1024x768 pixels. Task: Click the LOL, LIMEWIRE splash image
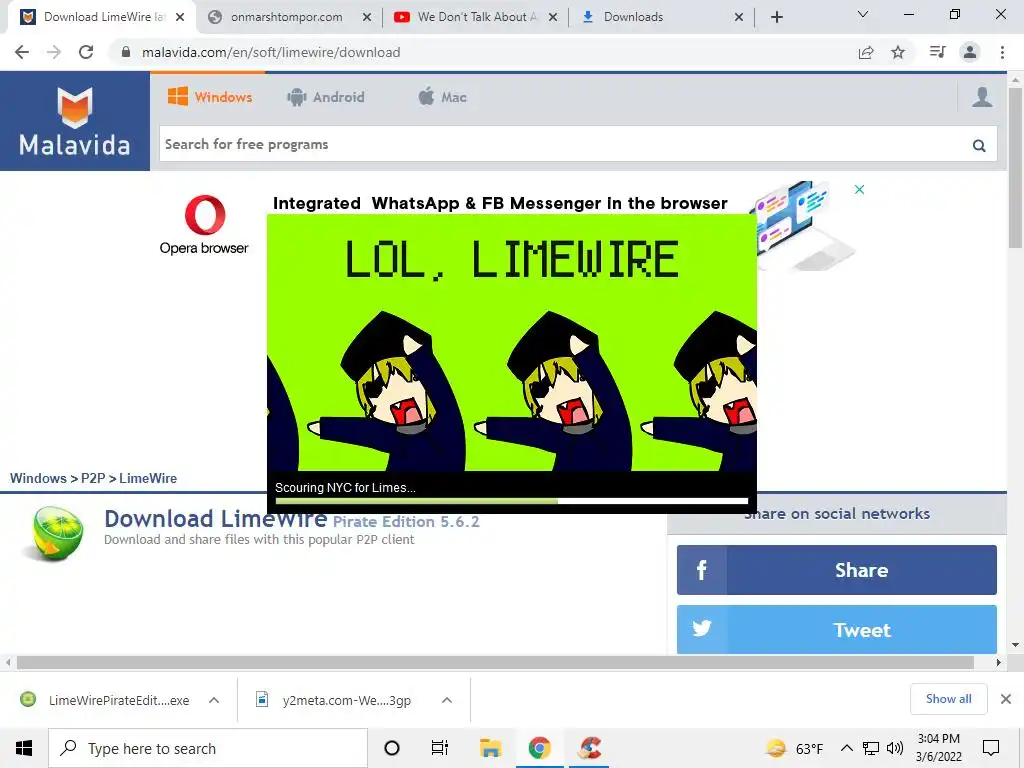coord(511,342)
